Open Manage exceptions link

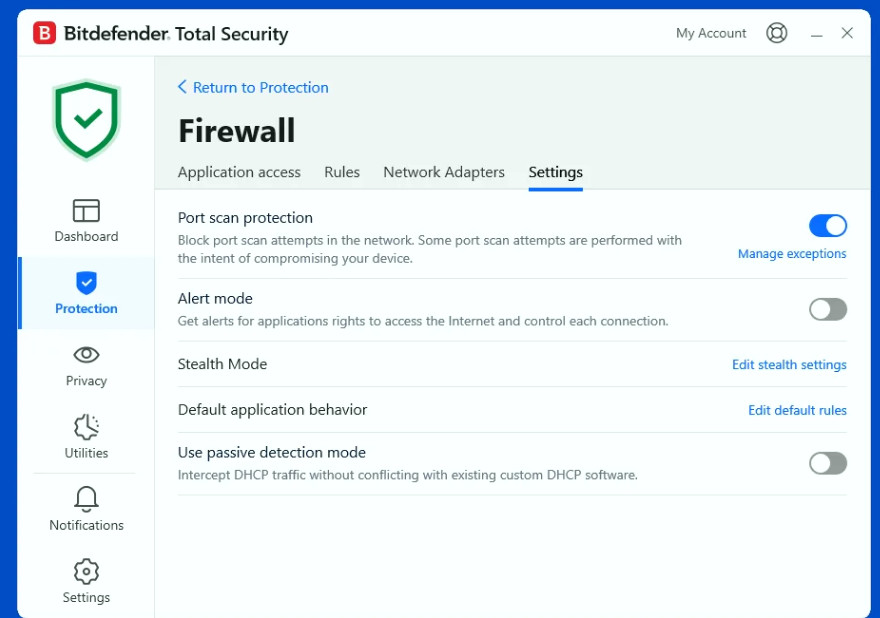(x=792, y=254)
